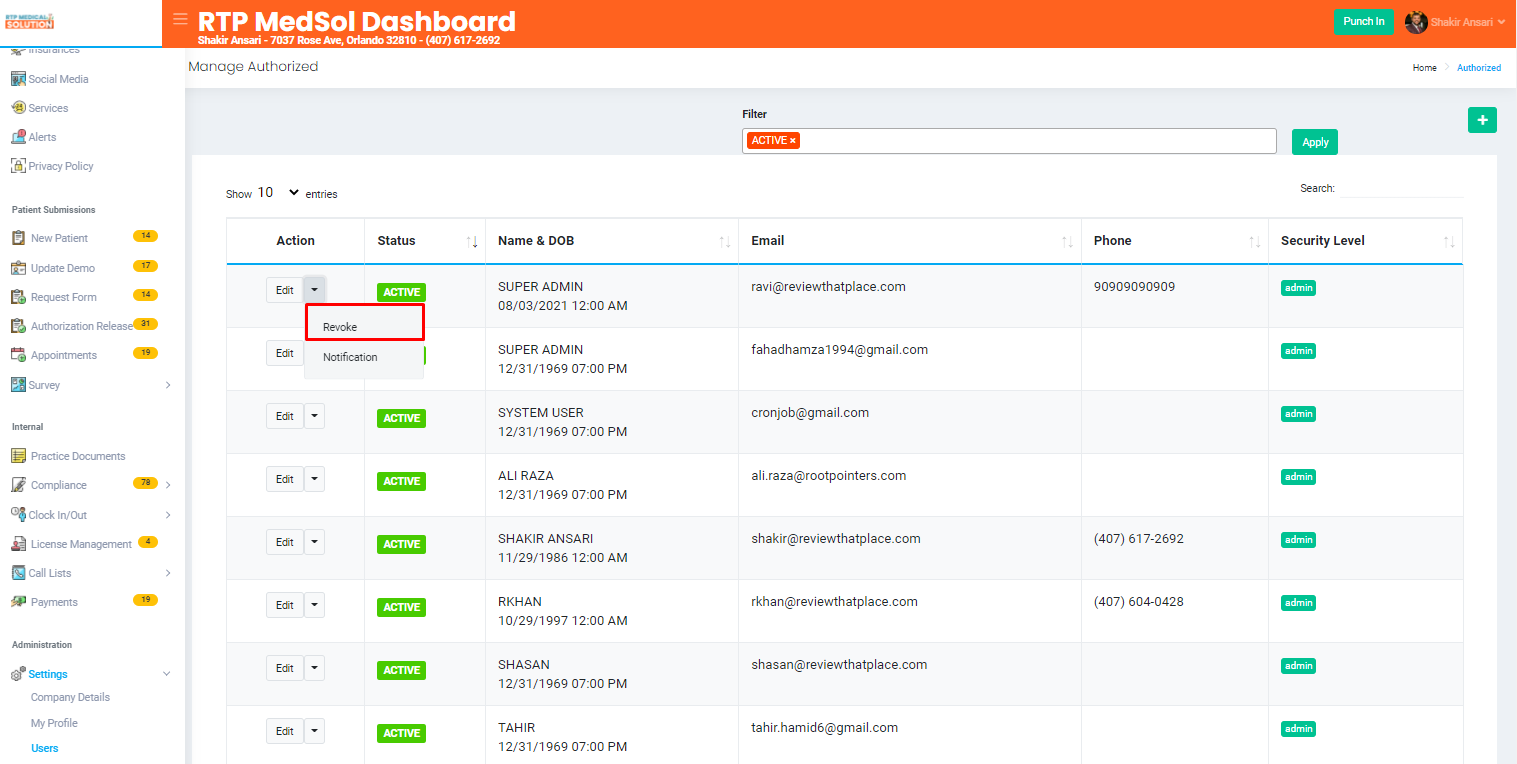
Task: Toggle action dropdown for ravi@reviewthatplace.com row
Action: click(314, 290)
